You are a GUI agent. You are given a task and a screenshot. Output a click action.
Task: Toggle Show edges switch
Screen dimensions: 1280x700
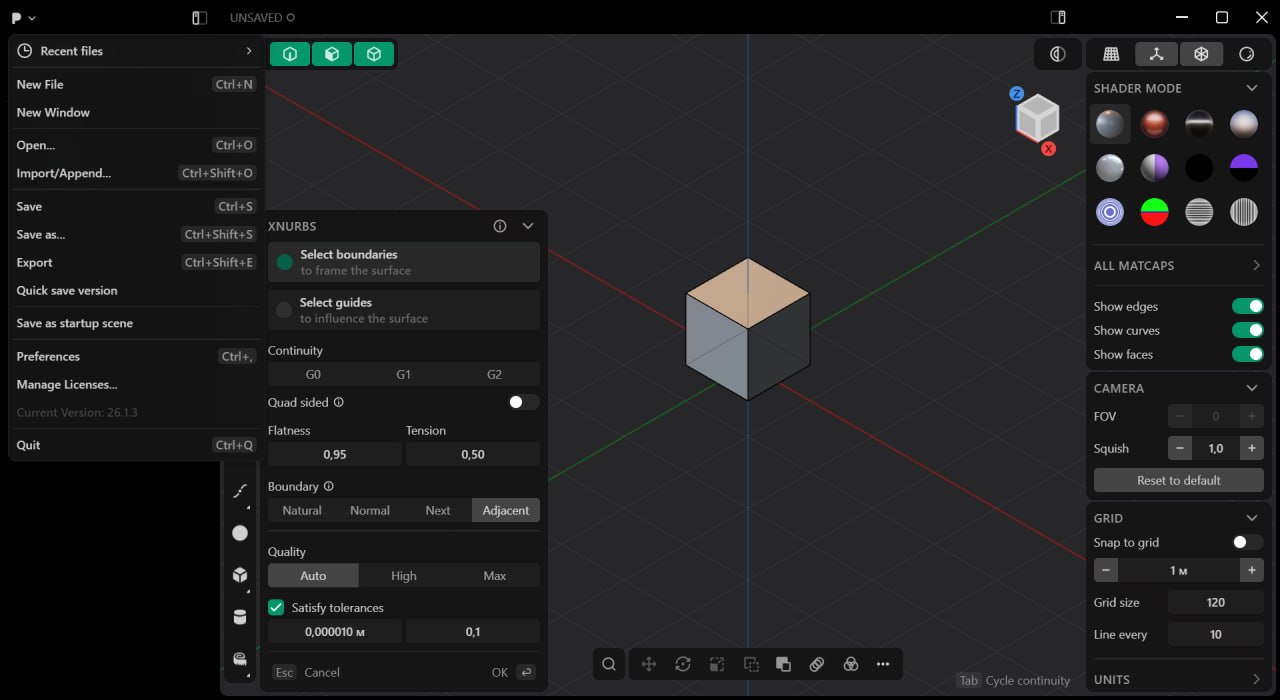(x=1247, y=306)
